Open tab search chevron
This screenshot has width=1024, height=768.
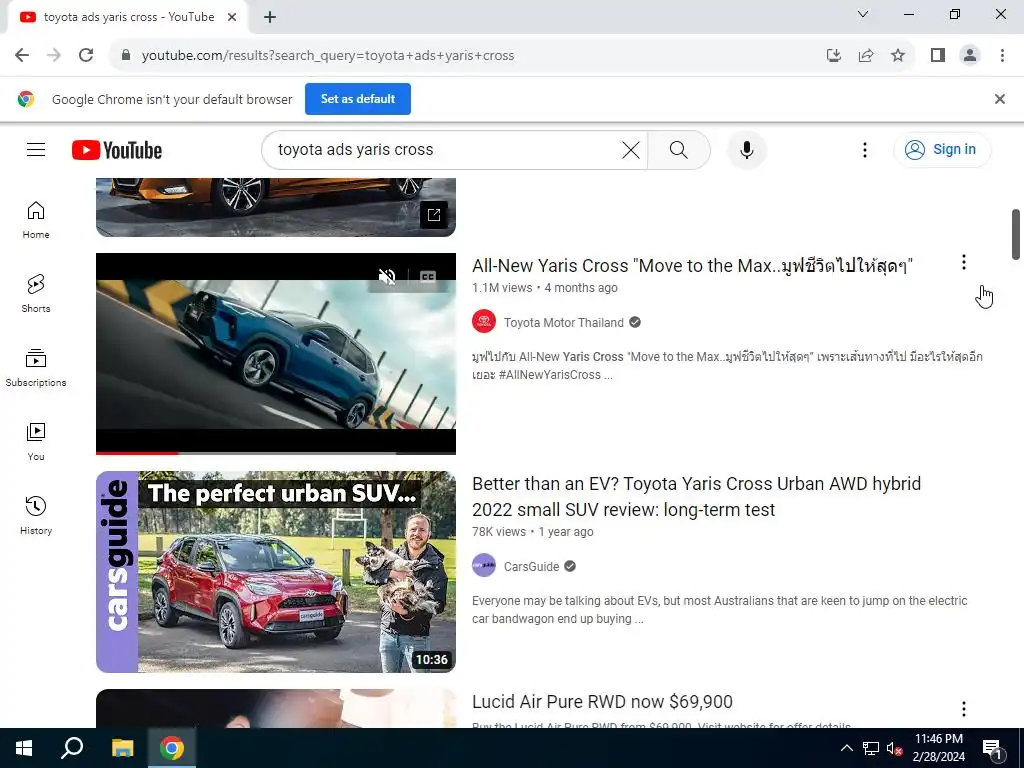(x=863, y=14)
